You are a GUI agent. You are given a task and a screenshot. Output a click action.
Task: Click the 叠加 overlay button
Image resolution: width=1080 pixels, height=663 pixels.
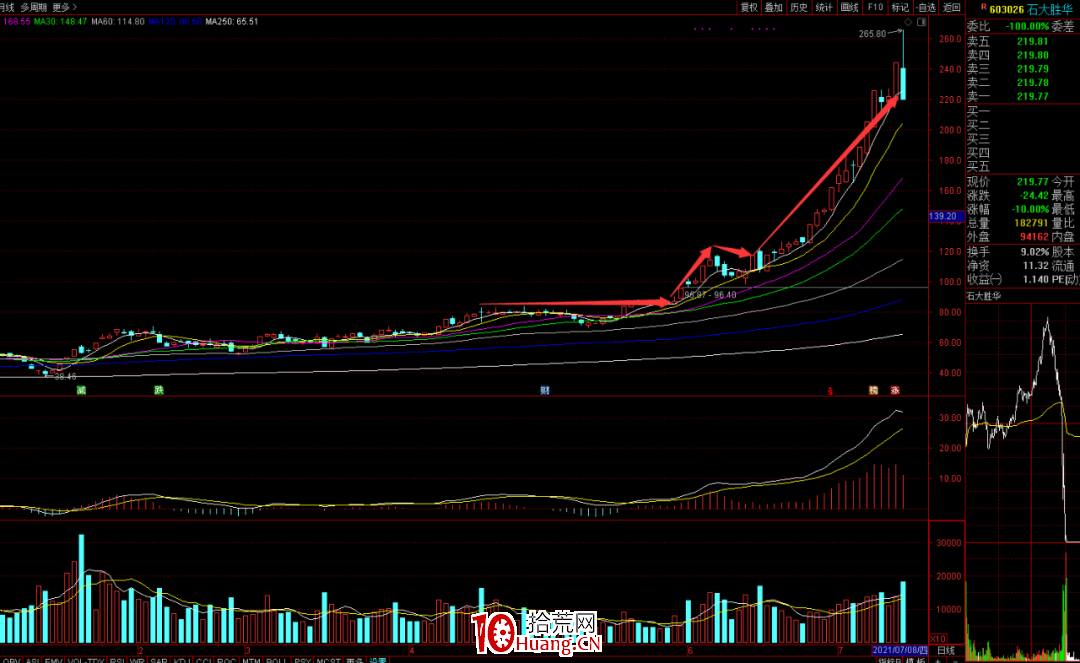tap(773, 7)
